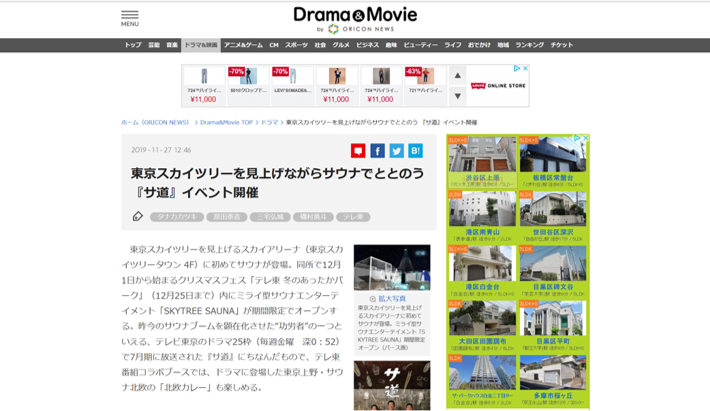Share article on Twitter
The image size is (710, 411).
[397, 151]
